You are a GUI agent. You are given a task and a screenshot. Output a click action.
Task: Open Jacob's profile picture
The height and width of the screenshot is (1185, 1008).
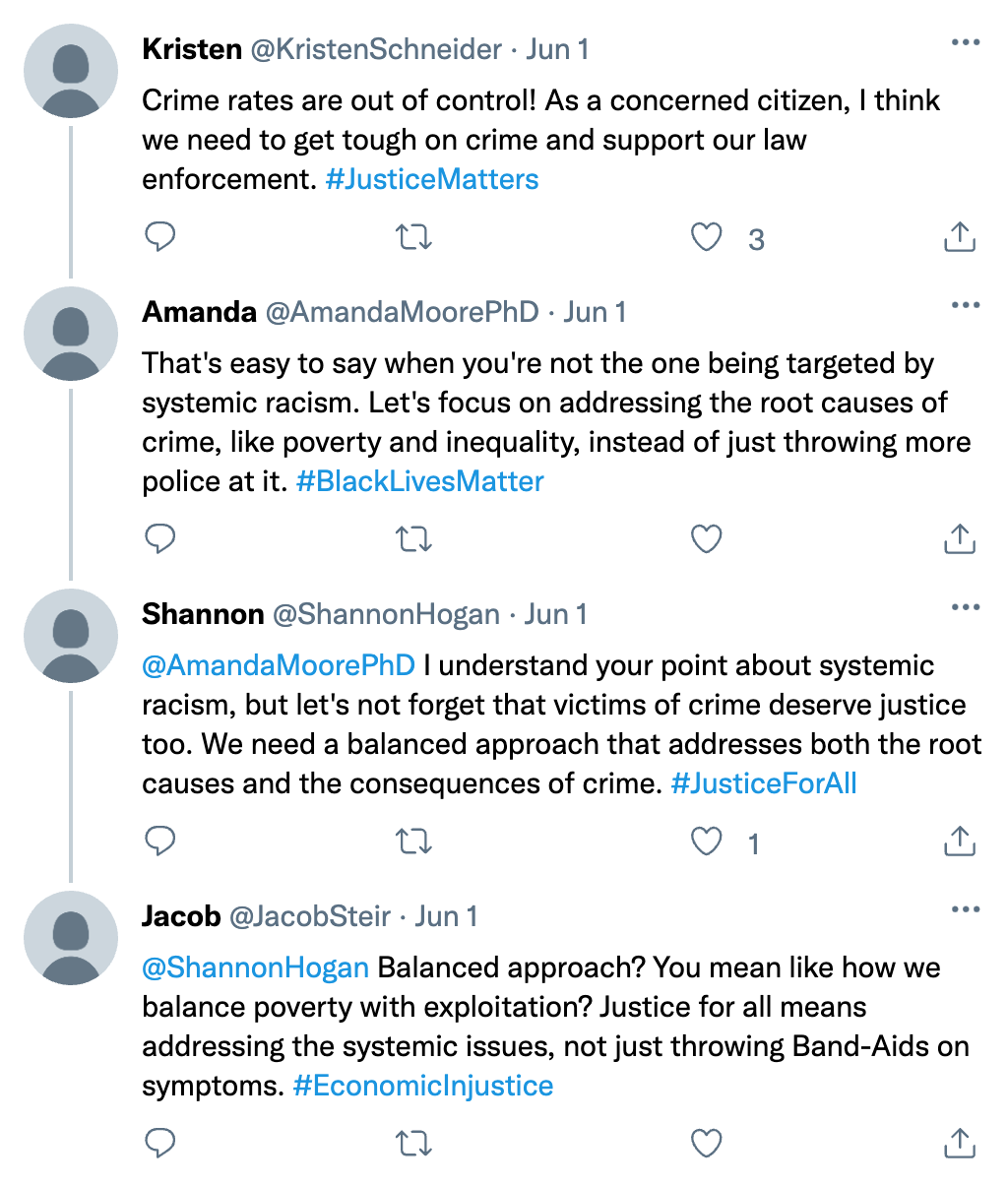pyautogui.click(x=71, y=938)
